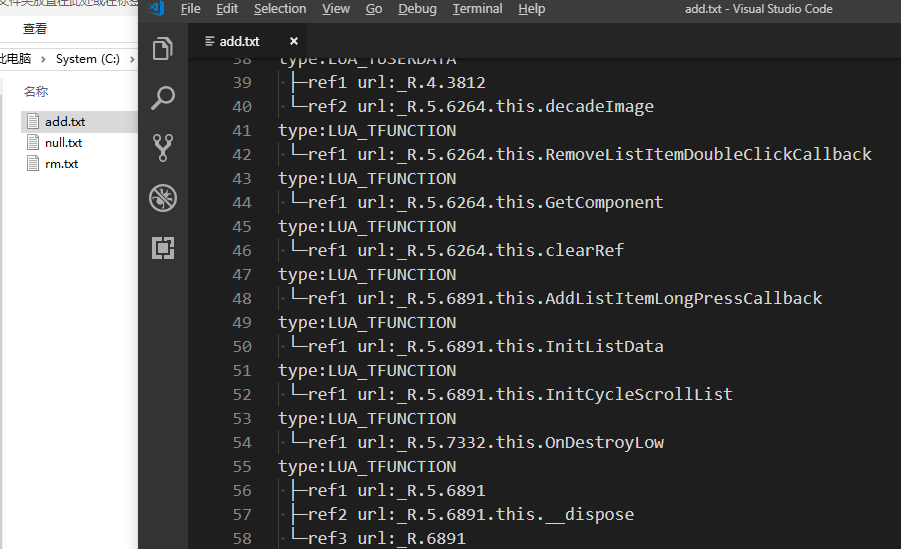The image size is (901, 549).
Task: Open the Debug menu
Action: pos(417,9)
